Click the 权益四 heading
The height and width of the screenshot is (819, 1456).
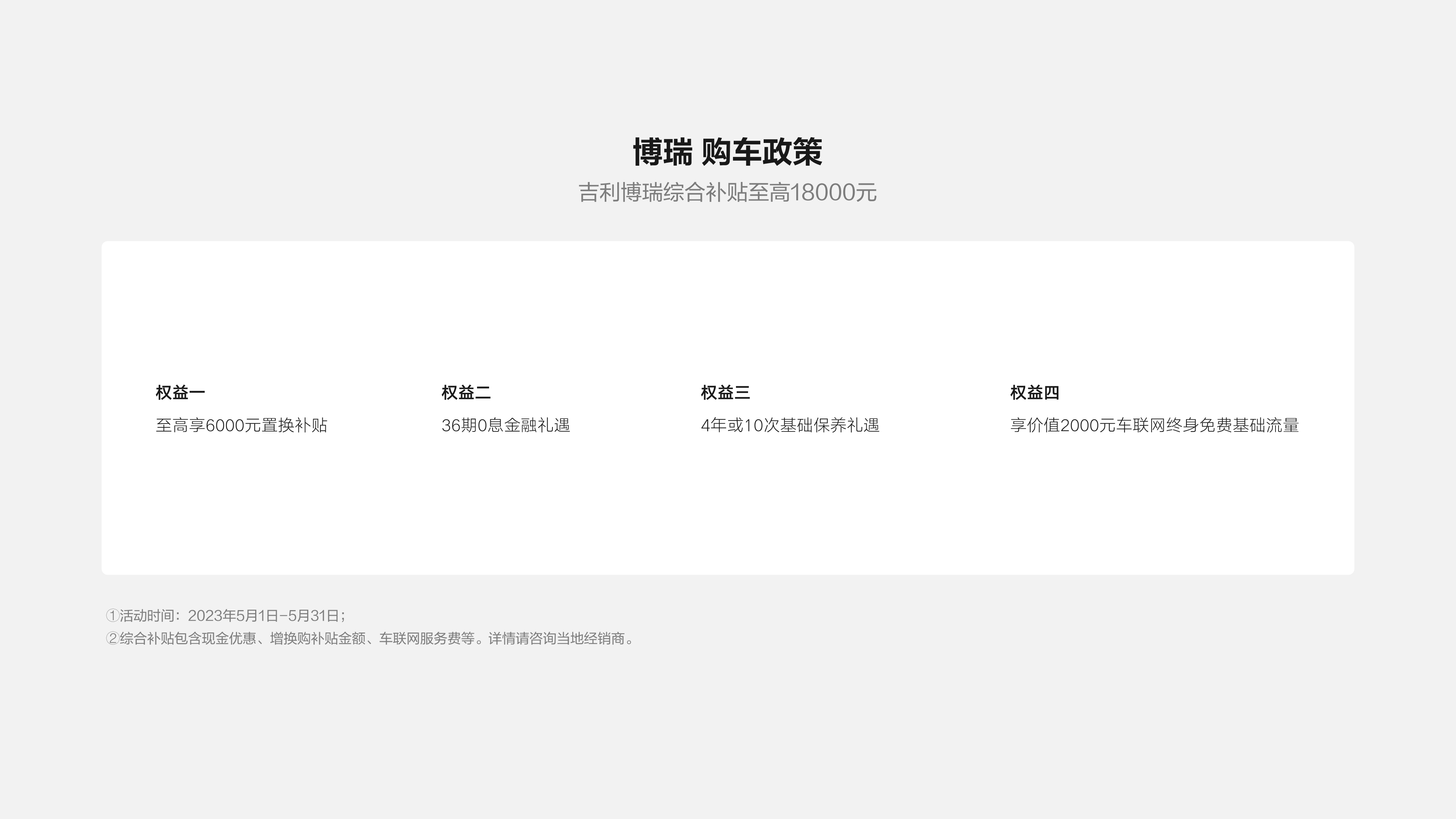[x=1034, y=392]
